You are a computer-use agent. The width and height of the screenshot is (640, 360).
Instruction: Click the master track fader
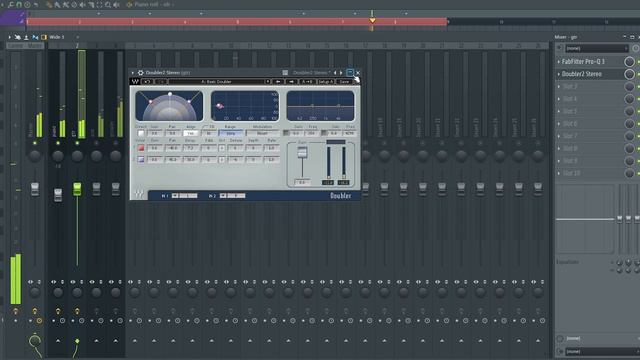[x=35, y=189]
